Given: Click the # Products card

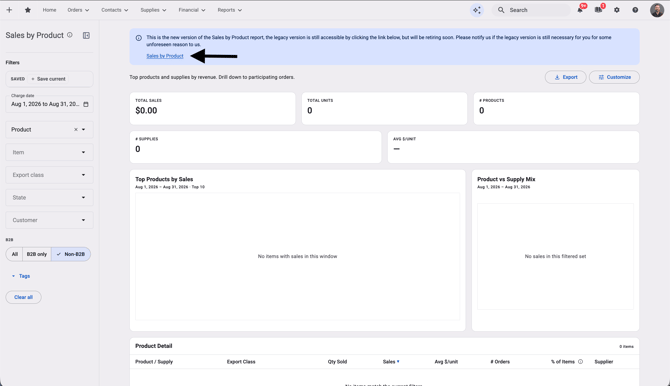Looking at the screenshot, I should (x=556, y=109).
